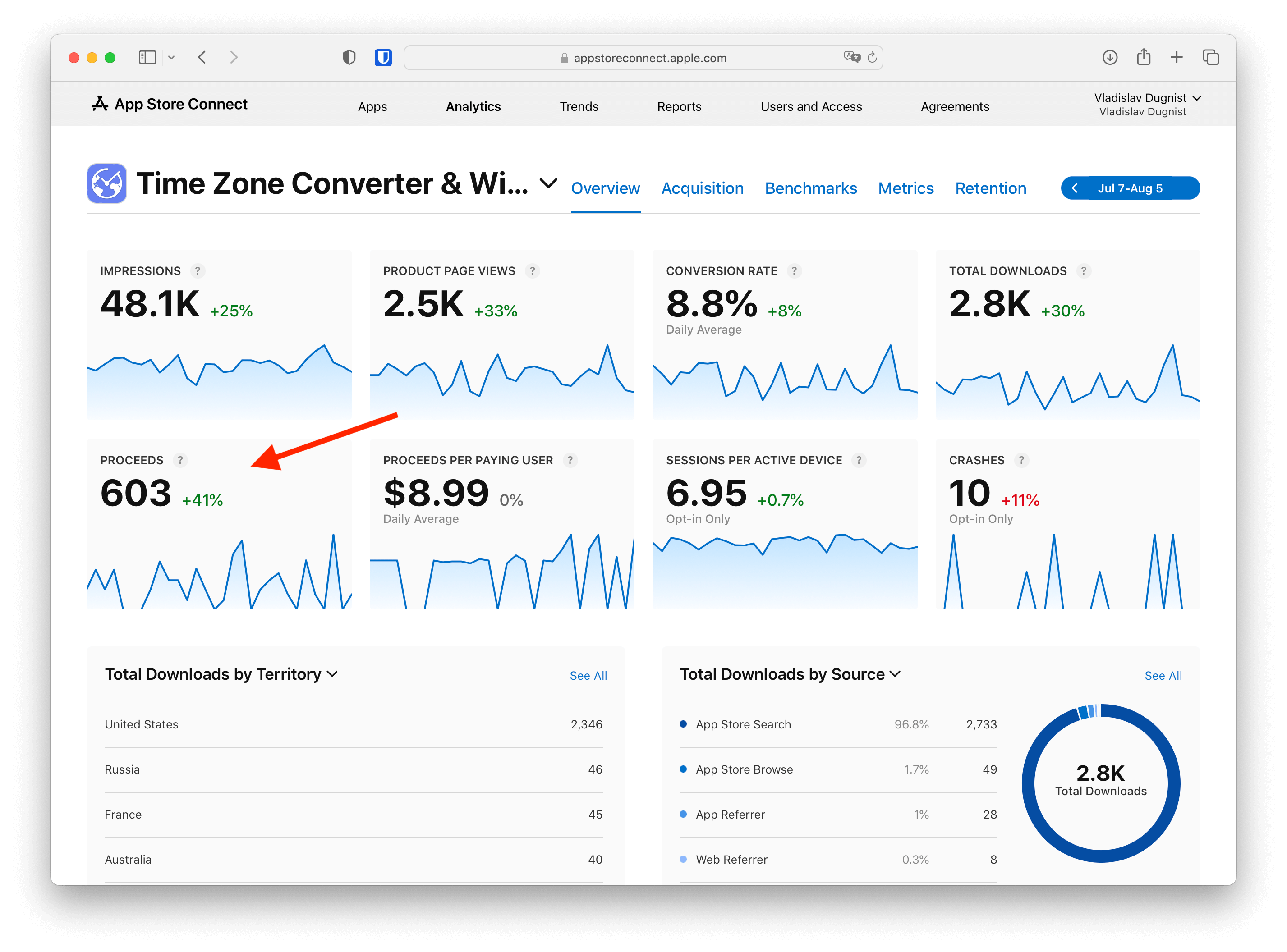Switch to the Acquisition tab
Image resolution: width=1287 pixels, height=952 pixels.
point(702,188)
